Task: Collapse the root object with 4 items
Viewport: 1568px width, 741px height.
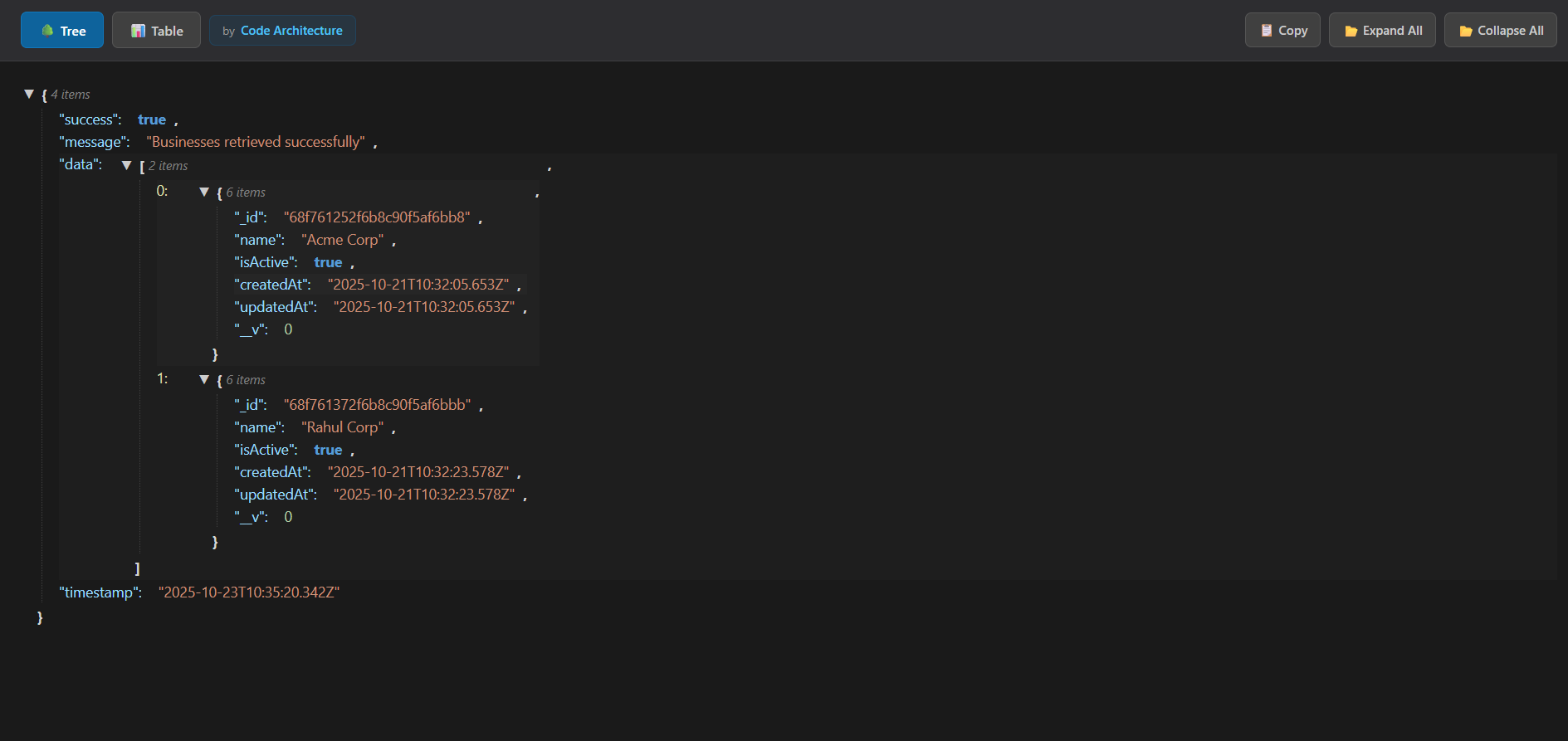Action: point(29,94)
